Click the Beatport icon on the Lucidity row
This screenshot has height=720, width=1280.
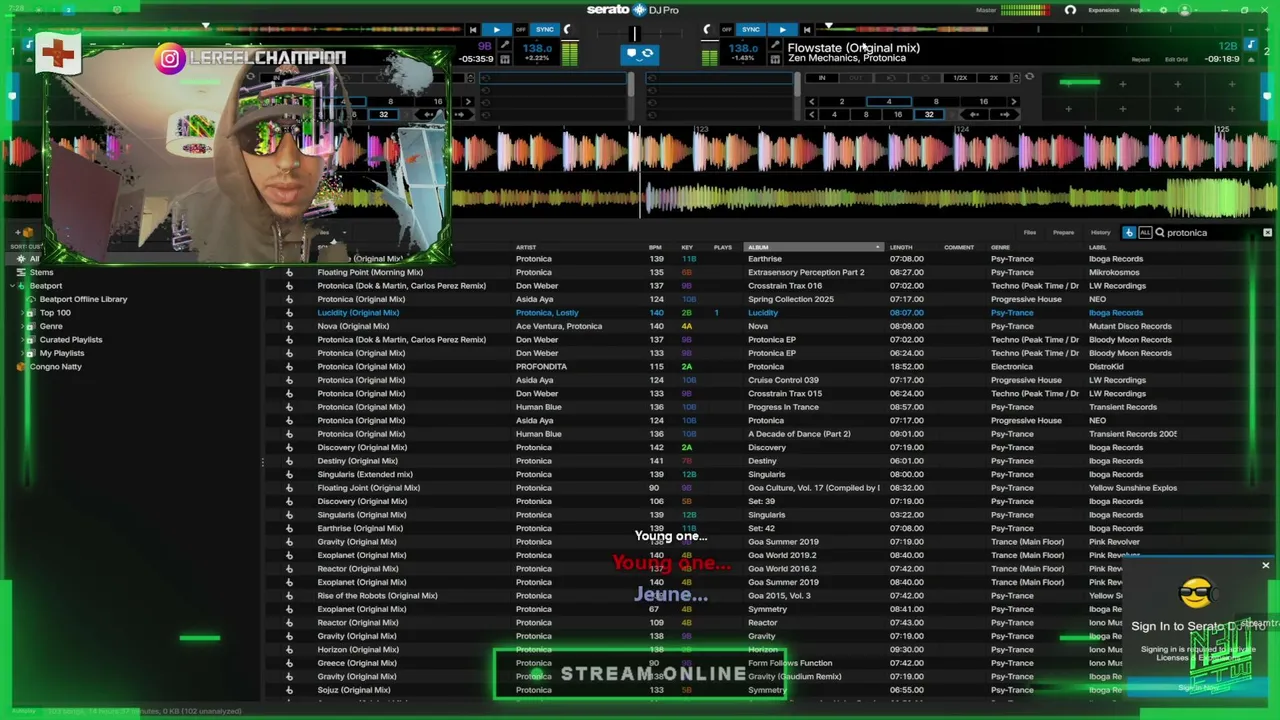click(289, 313)
